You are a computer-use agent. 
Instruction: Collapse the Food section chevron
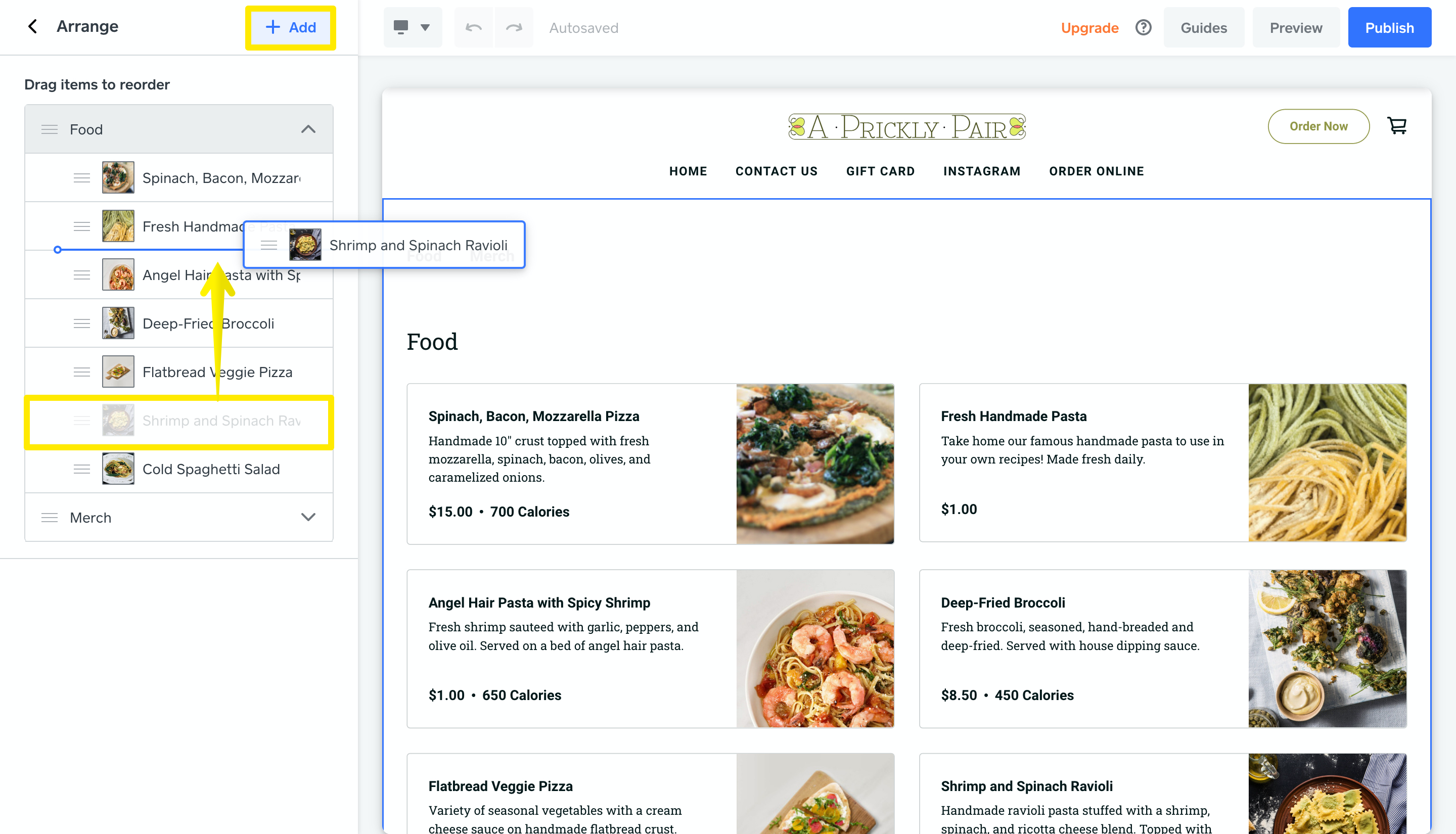pos(309,129)
